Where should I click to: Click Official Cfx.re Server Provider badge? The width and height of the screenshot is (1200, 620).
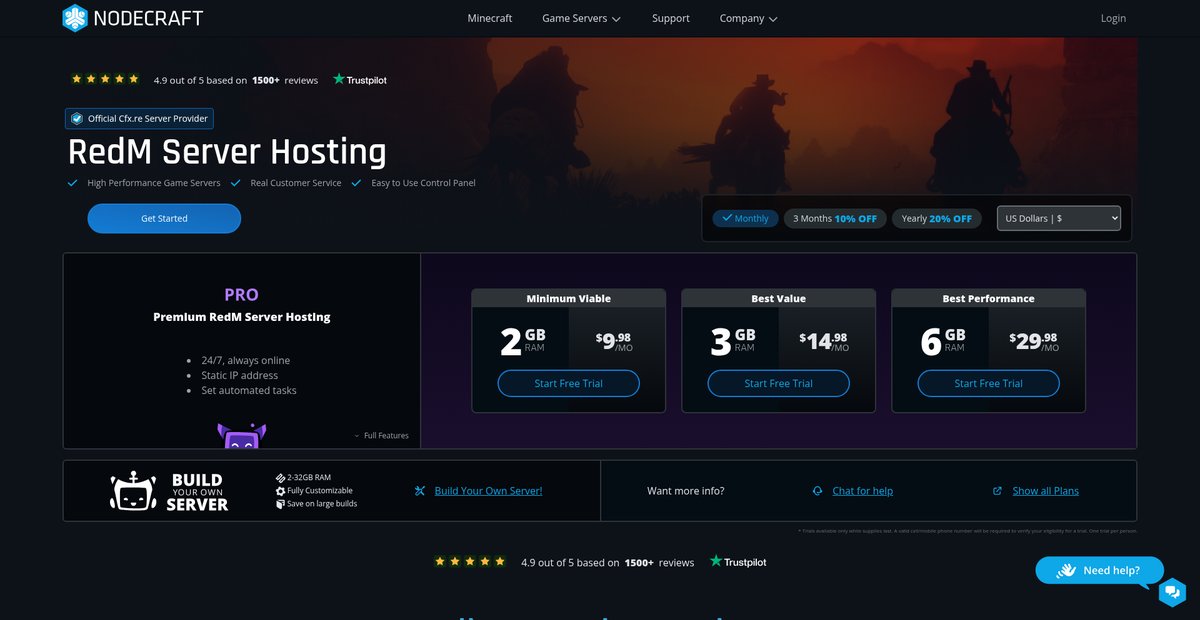coord(139,118)
